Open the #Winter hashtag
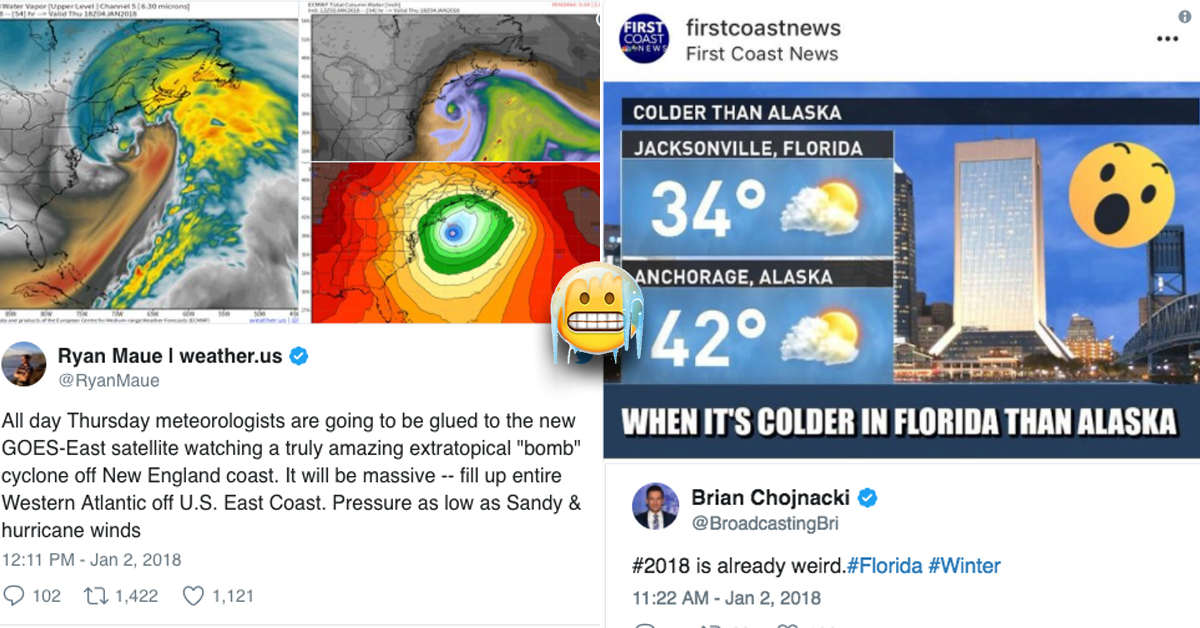Screen dimensions: 1200x628 [x=966, y=566]
